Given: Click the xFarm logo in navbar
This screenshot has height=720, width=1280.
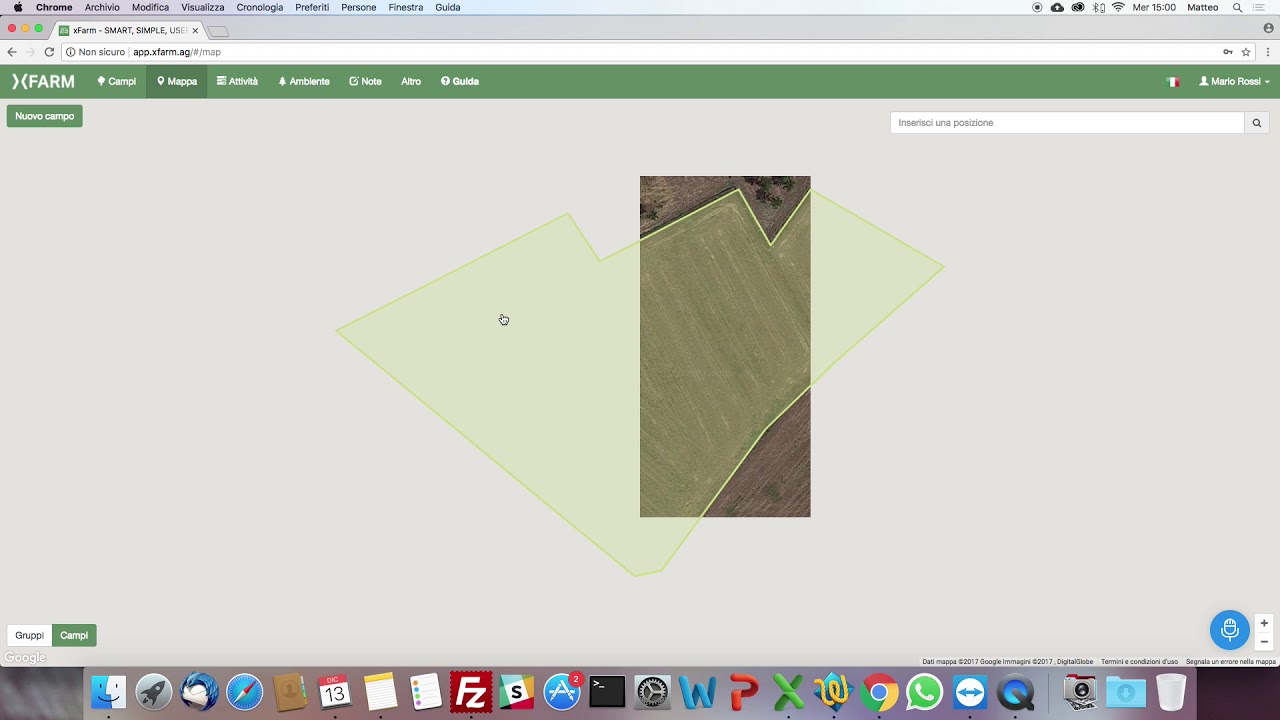Looking at the screenshot, I should pos(43,82).
